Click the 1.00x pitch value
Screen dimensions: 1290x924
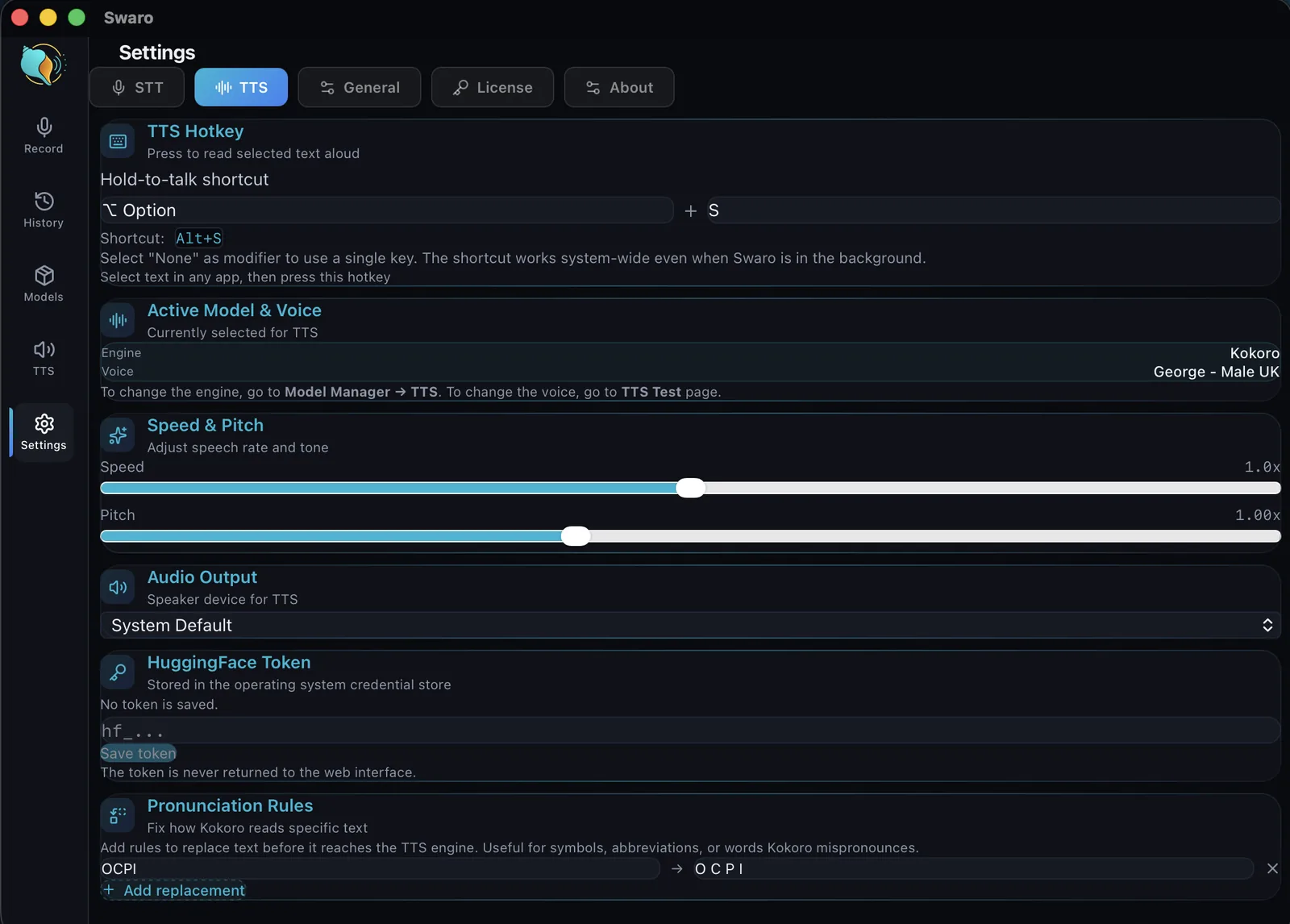point(1258,515)
